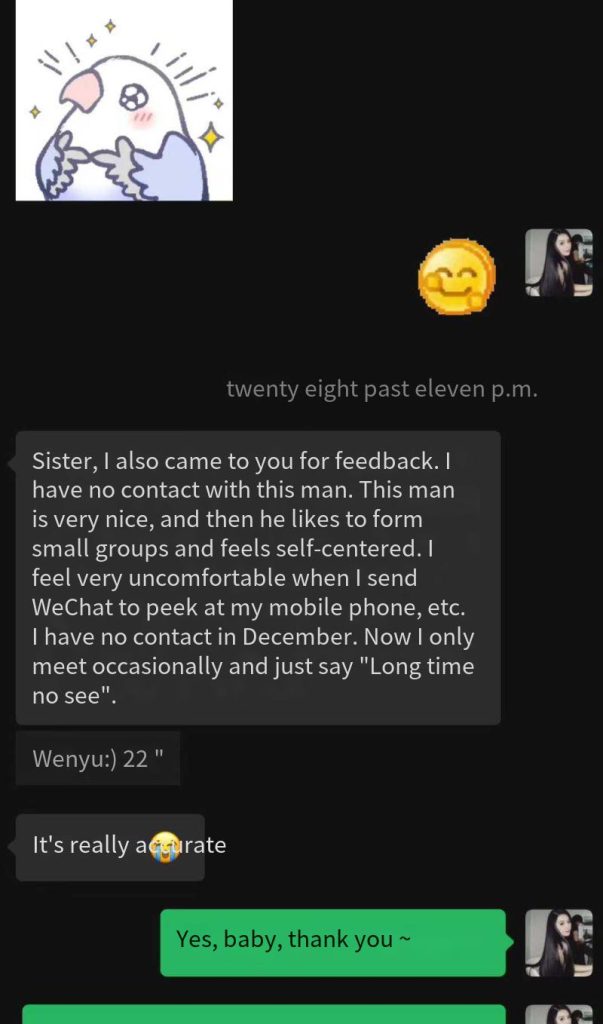Tap the crying emoji in 'It's really accurate'
This screenshot has height=1024, width=603.
165,846
